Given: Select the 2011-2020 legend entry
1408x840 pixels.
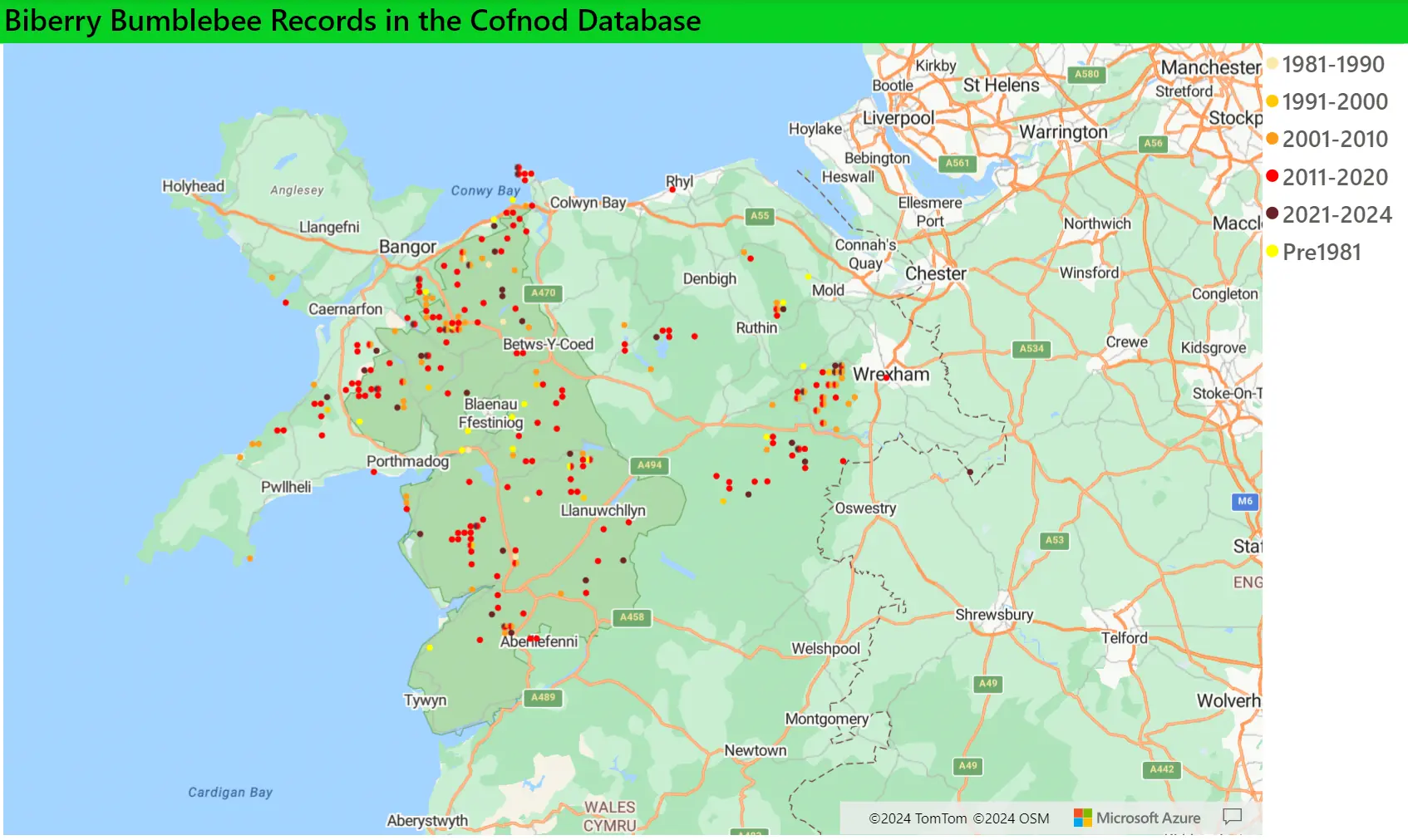Looking at the screenshot, I should coord(1334,177).
